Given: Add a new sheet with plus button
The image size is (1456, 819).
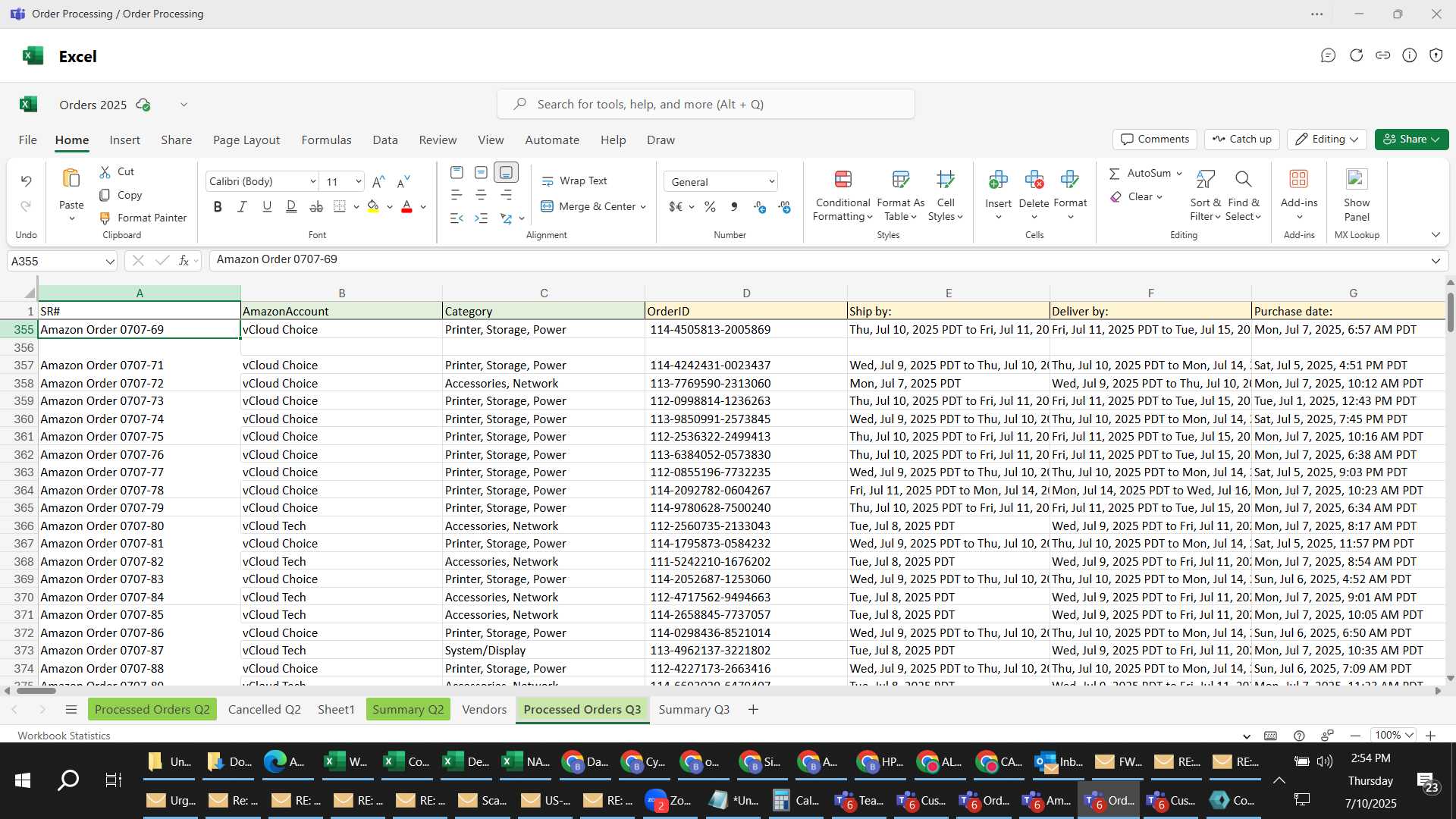Looking at the screenshot, I should point(753,709).
